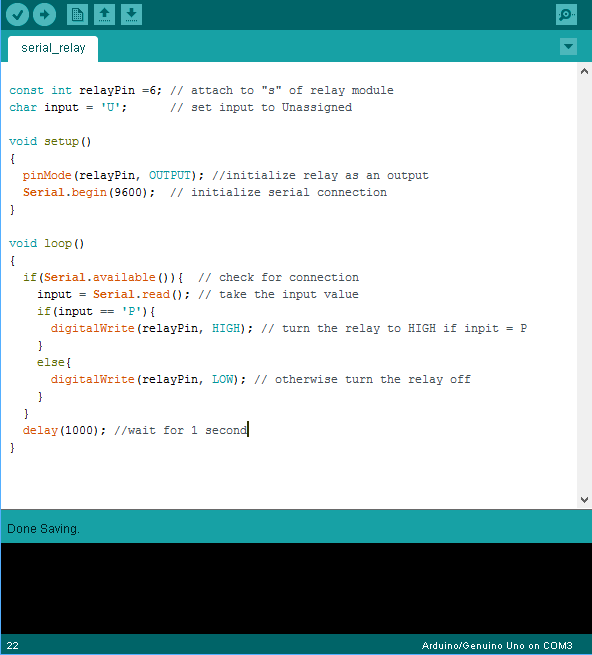Click the Upload arrow icon
Image resolution: width=592 pixels, height=655 pixels.
(x=44, y=15)
